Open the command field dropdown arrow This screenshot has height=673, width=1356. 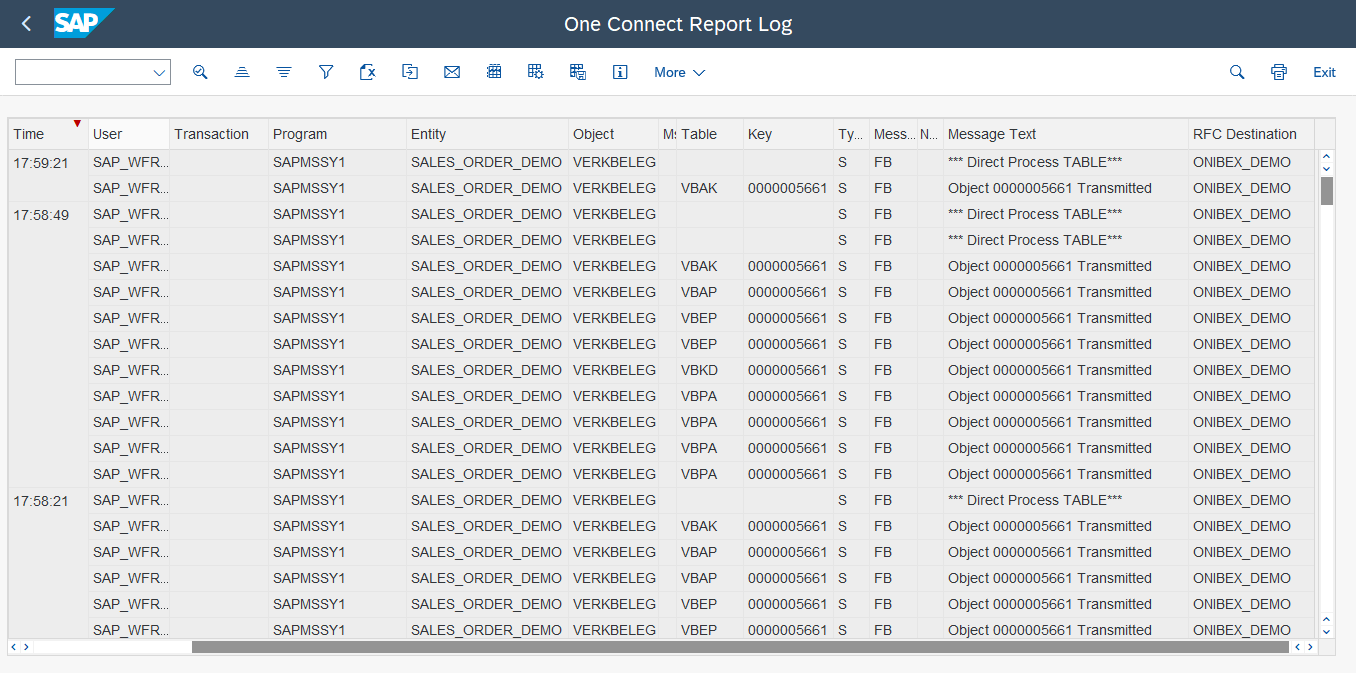[159, 72]
